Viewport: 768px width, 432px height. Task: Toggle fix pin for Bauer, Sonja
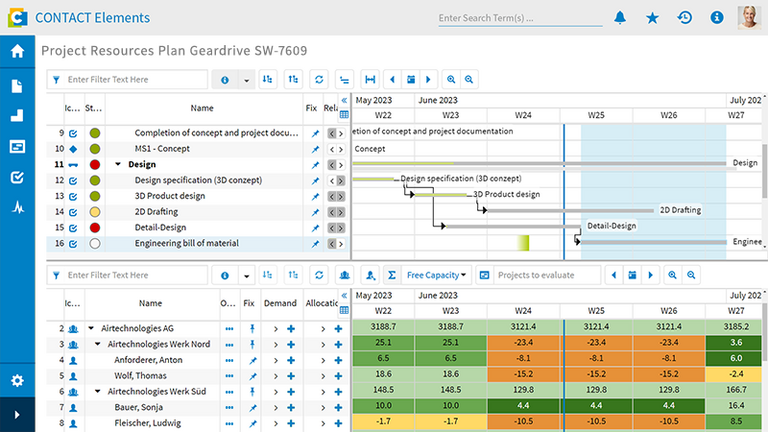coord(252,408)
